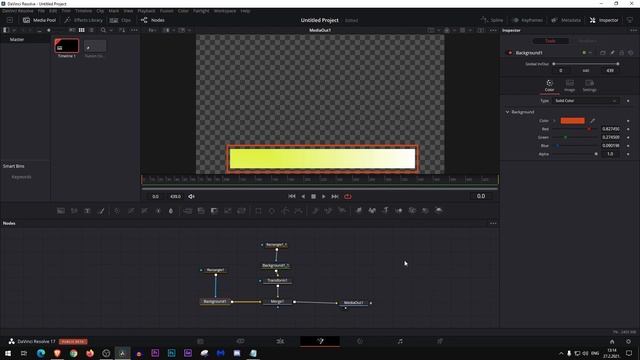Go to the Color page tab
The image size is (640, 360).
[360, 341]
